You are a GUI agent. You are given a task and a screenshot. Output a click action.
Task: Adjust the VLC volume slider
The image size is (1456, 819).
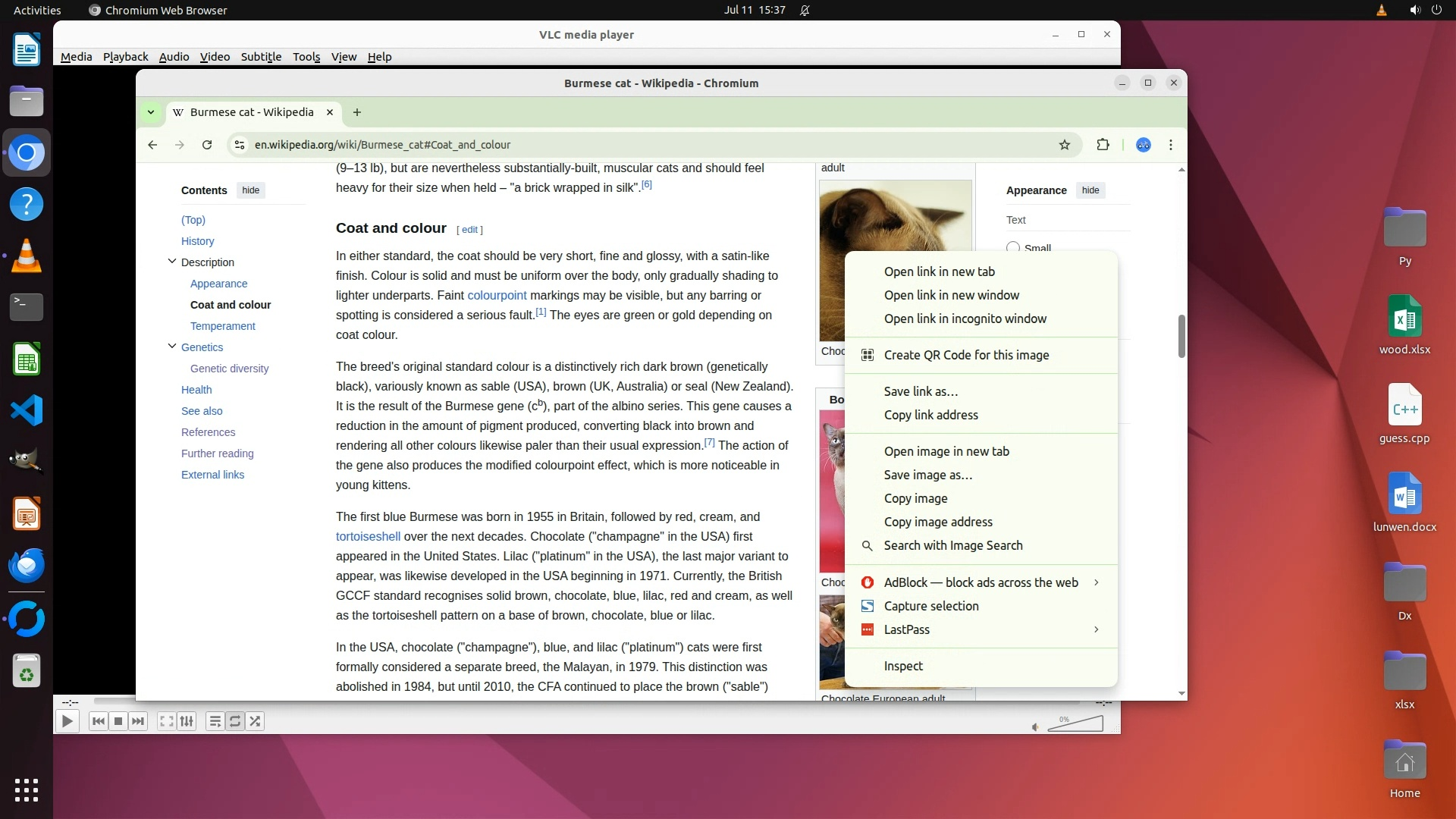click(1075, 725)
